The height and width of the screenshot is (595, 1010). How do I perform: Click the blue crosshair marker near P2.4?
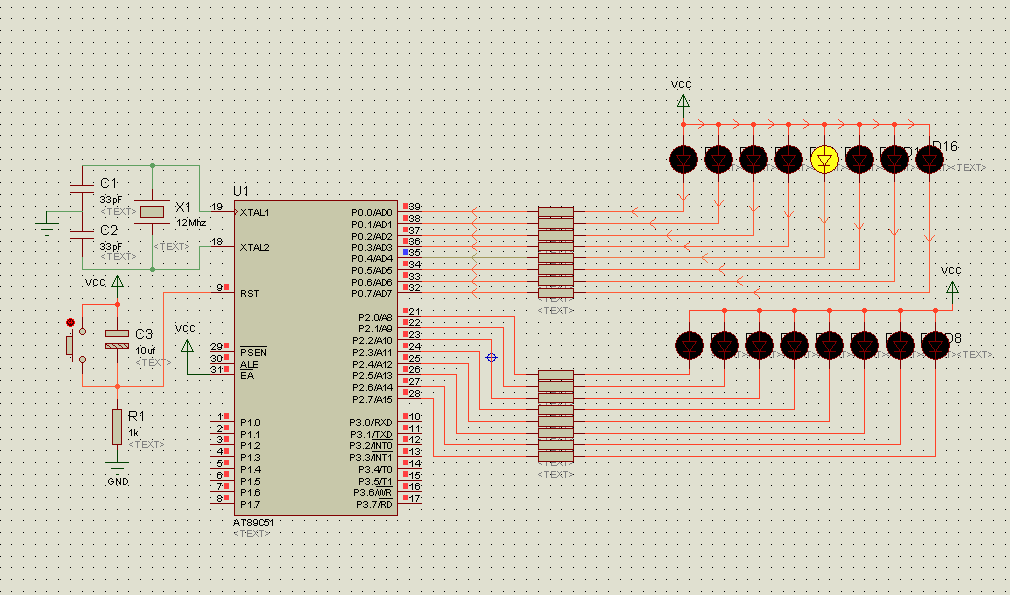point(491,357)
